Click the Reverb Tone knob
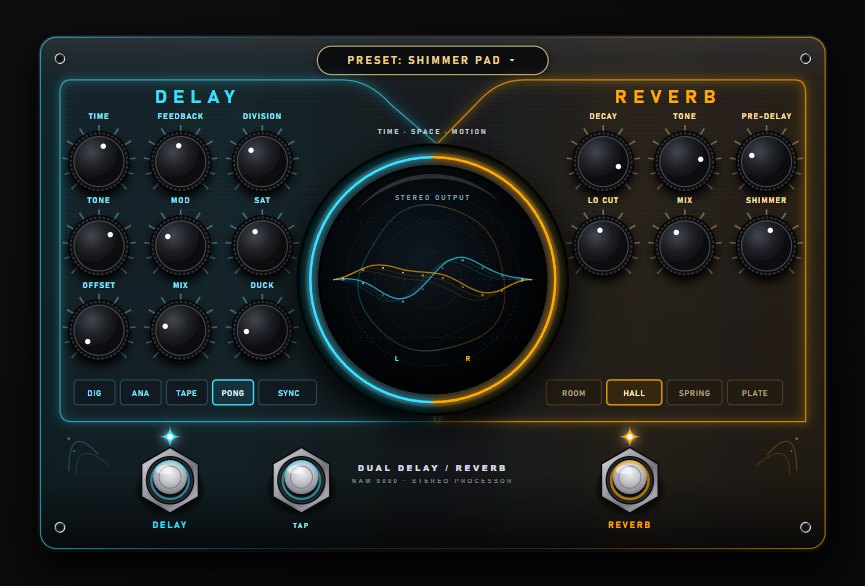The height and width of the screenshot is (586, 865). click(x=685, y=162)
